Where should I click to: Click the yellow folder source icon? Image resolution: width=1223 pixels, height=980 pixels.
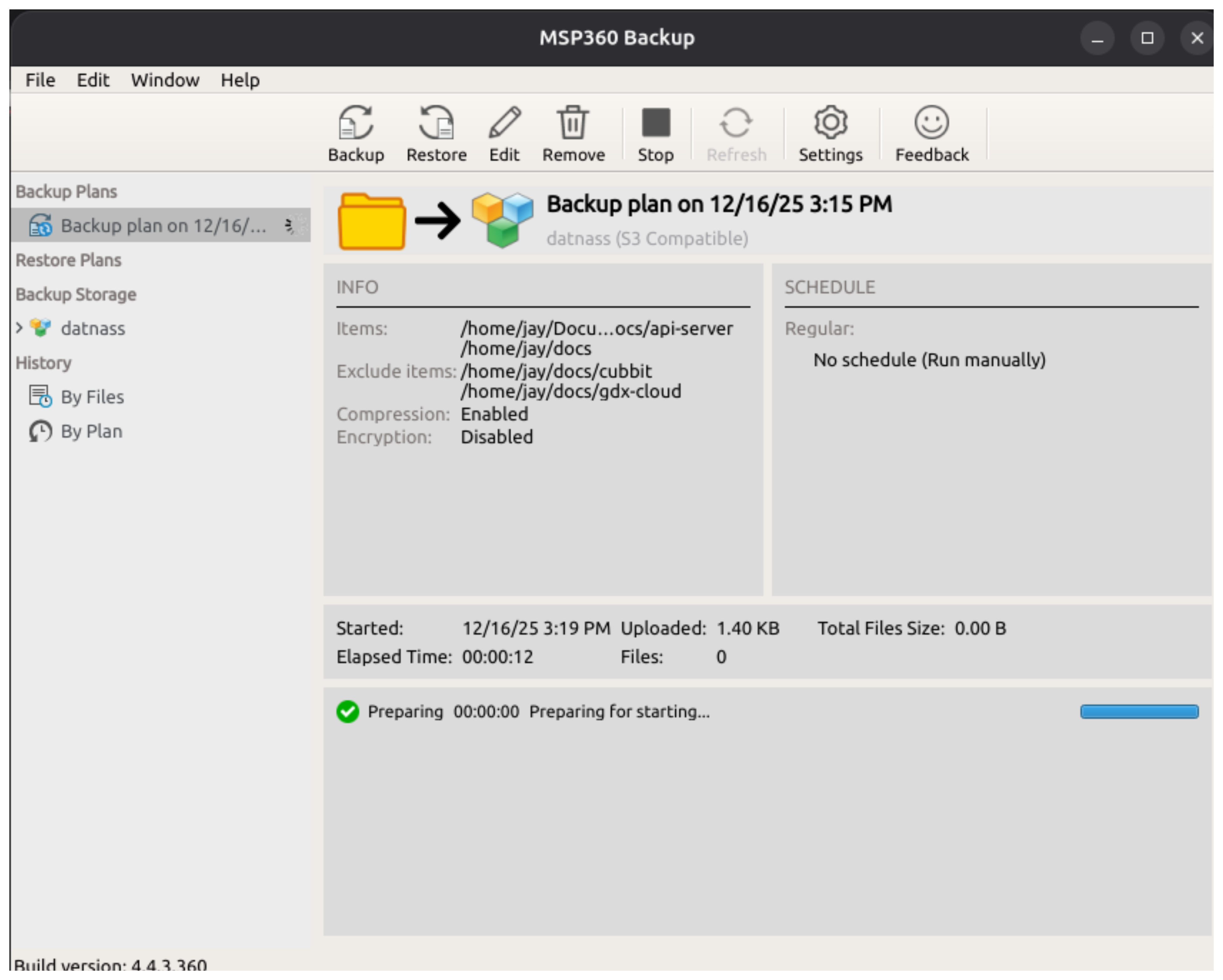click(x=371, y=222)
